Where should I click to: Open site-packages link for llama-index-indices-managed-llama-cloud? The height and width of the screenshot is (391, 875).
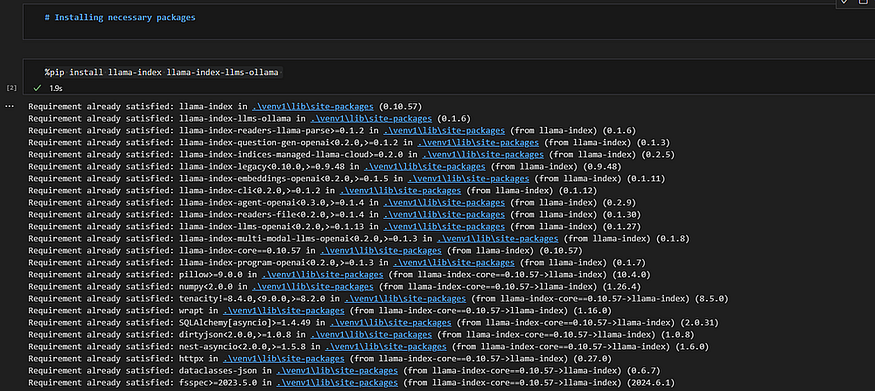tap(483, 155)
